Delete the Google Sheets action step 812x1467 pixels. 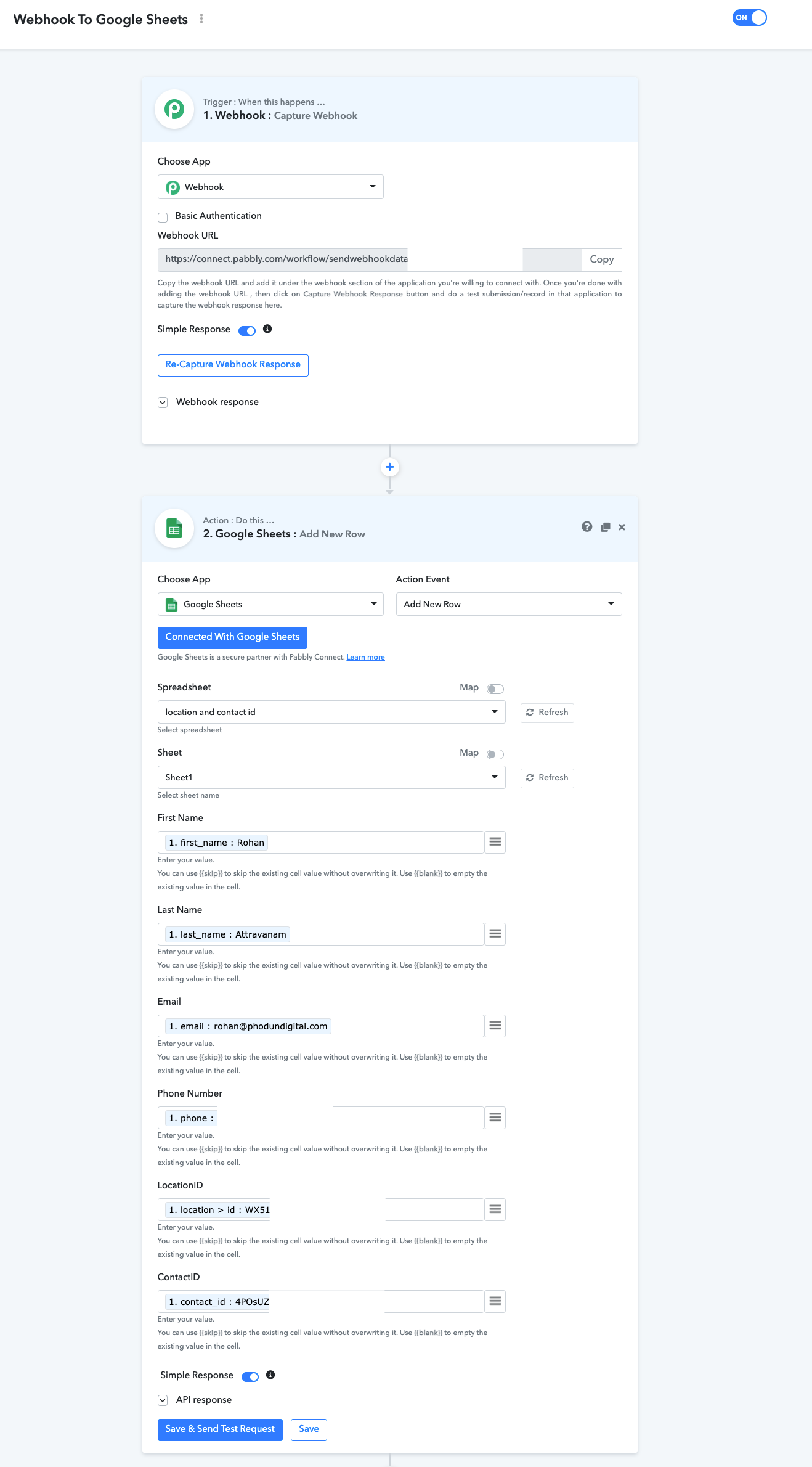pos(622,527)
